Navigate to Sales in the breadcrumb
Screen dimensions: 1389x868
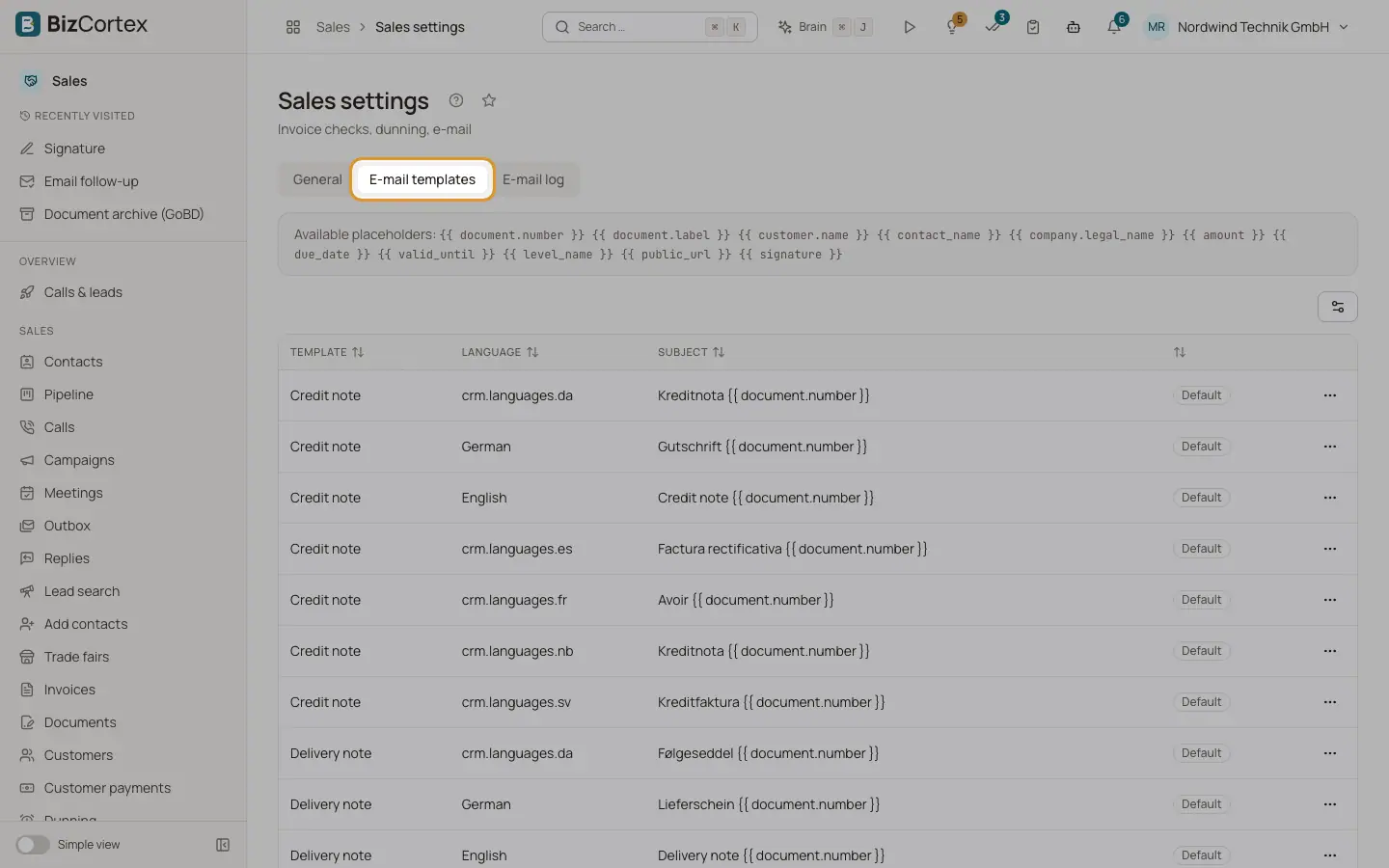[x=333, y=27]
